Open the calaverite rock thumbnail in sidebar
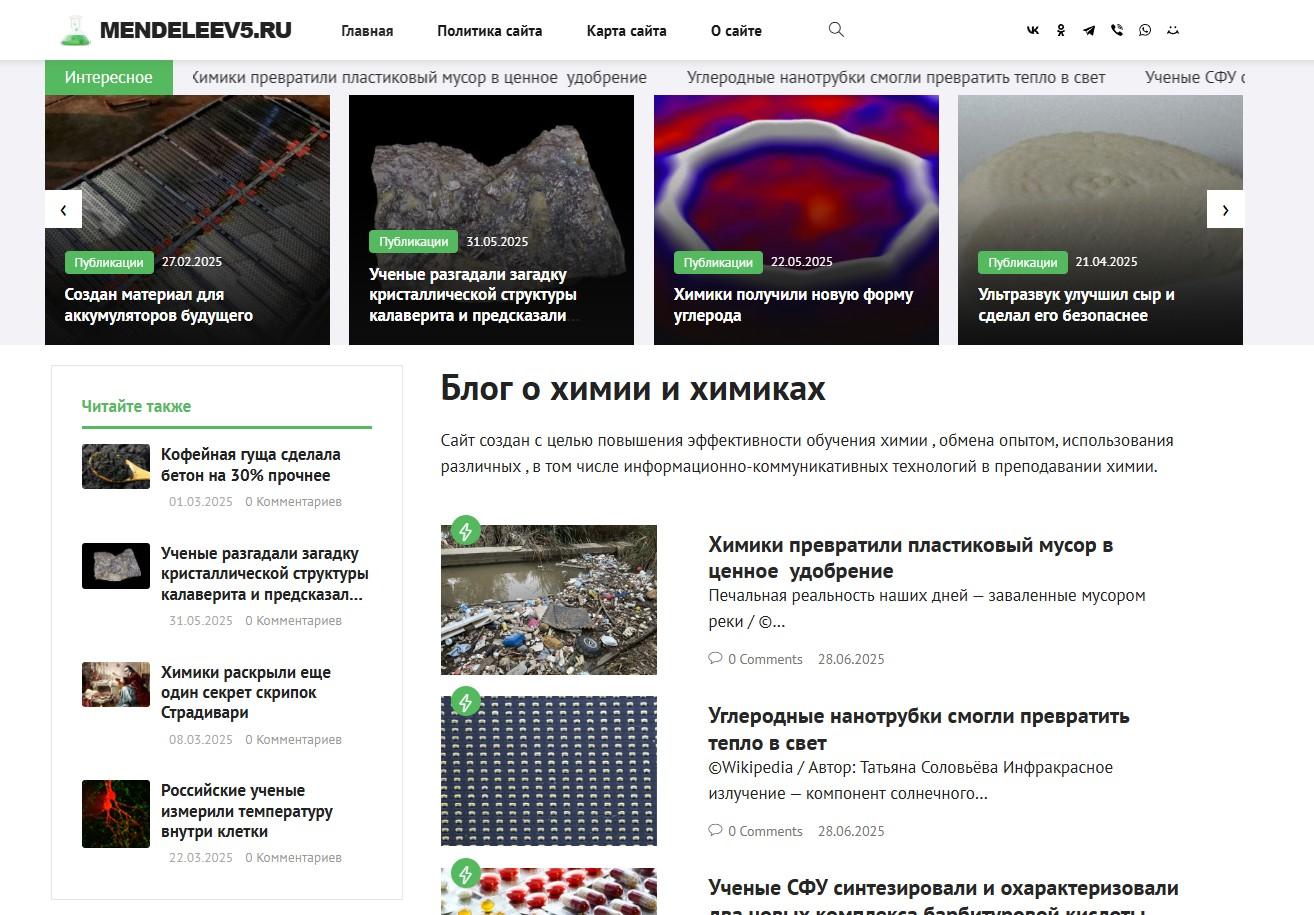Viewport: 1314px width, 915px height. click(x=116, y=566)
